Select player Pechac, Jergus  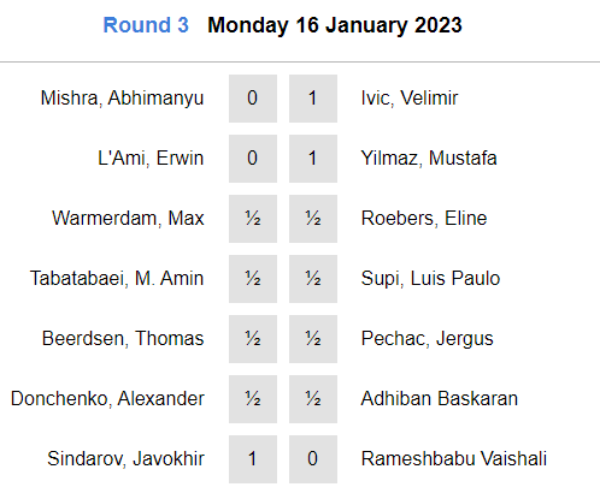(x=427, y=339)
